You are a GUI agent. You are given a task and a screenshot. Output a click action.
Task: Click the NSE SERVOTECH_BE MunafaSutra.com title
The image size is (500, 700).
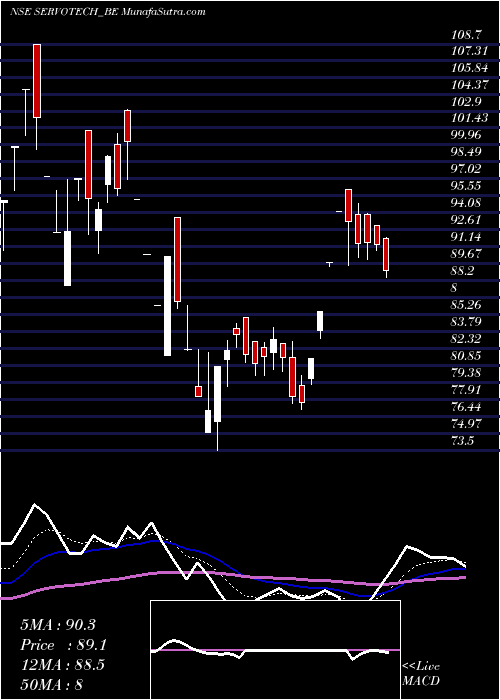[x=108, y=12]
